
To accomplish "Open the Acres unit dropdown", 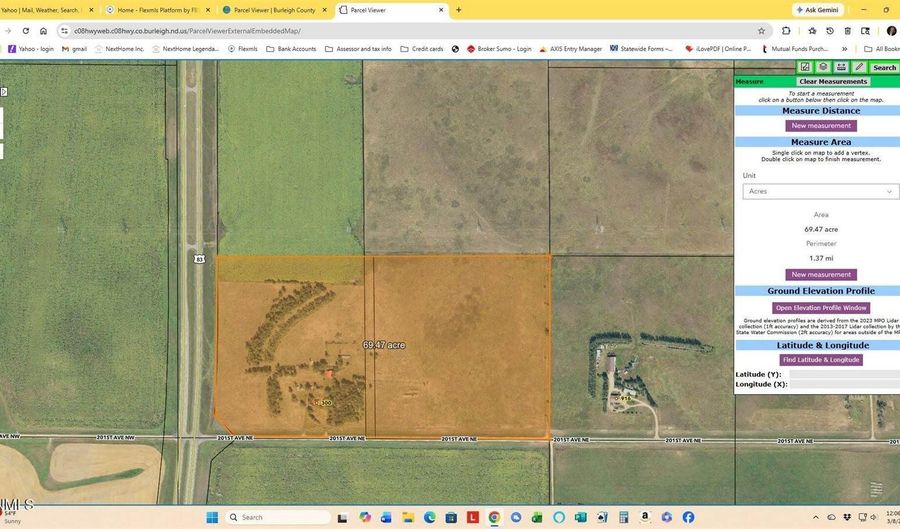I will coord(820,191).
